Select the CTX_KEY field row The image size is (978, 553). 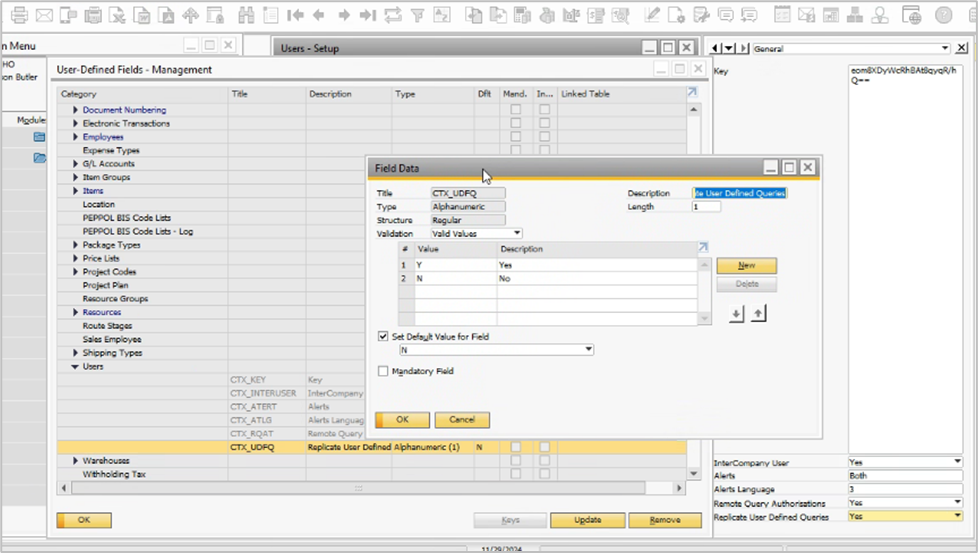[250, 380]
